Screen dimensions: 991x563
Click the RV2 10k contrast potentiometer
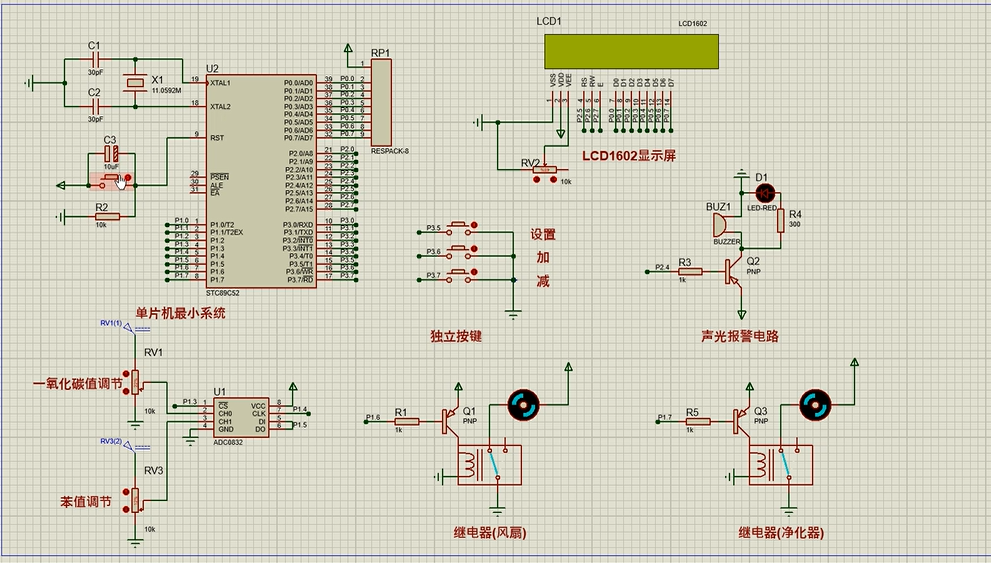point(544,170)
